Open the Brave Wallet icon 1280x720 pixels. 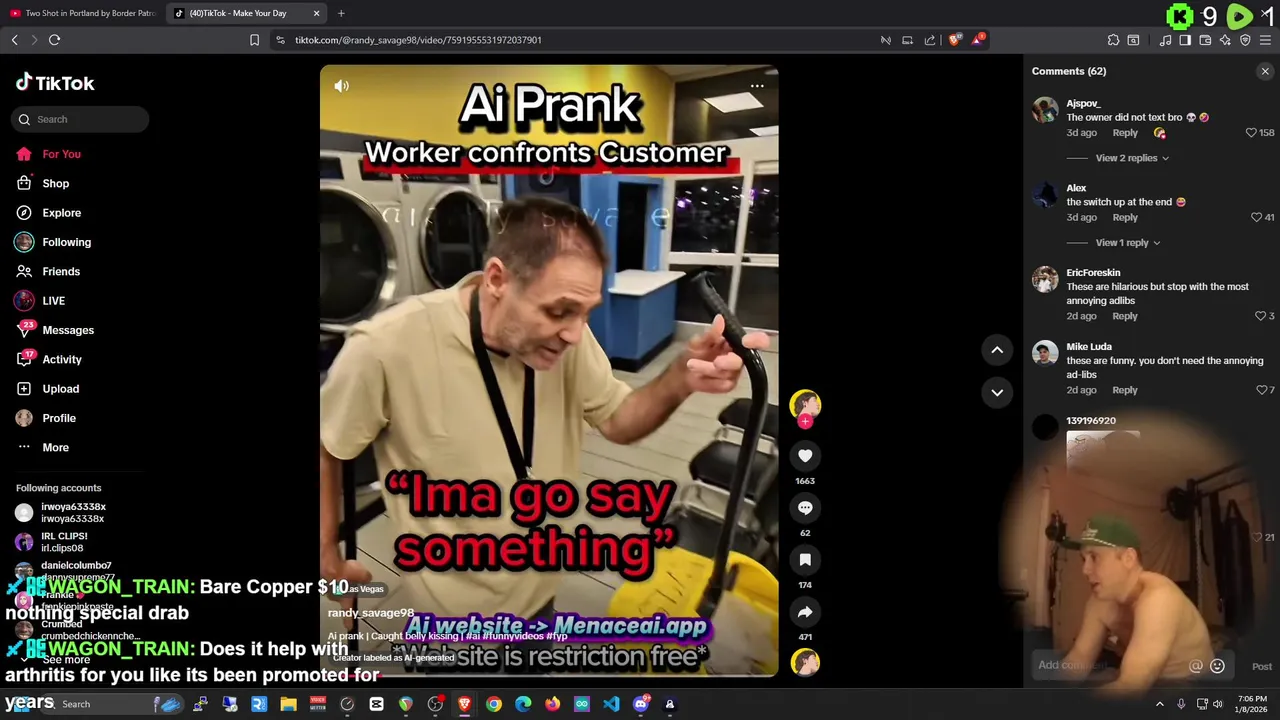(1205, 40)
